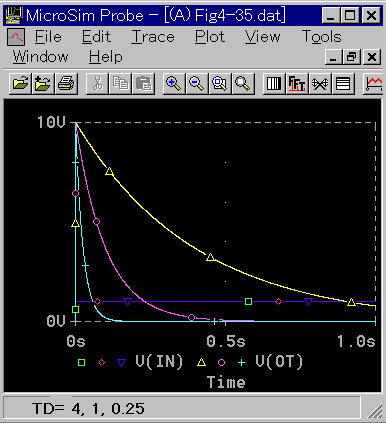Click the green square legend marker
The image size is (386, 423).
click(81, 362)
